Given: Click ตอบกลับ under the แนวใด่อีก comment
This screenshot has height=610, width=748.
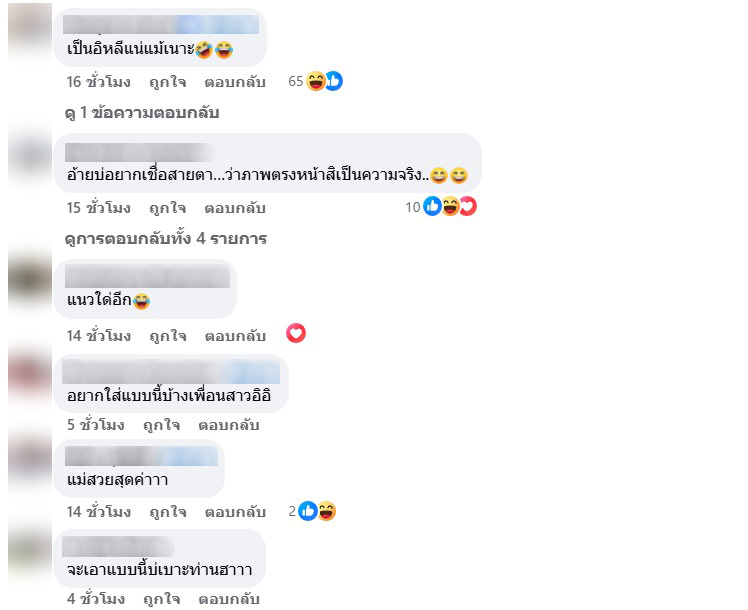Looking at the screenshot, I should [x=235, y=336].
